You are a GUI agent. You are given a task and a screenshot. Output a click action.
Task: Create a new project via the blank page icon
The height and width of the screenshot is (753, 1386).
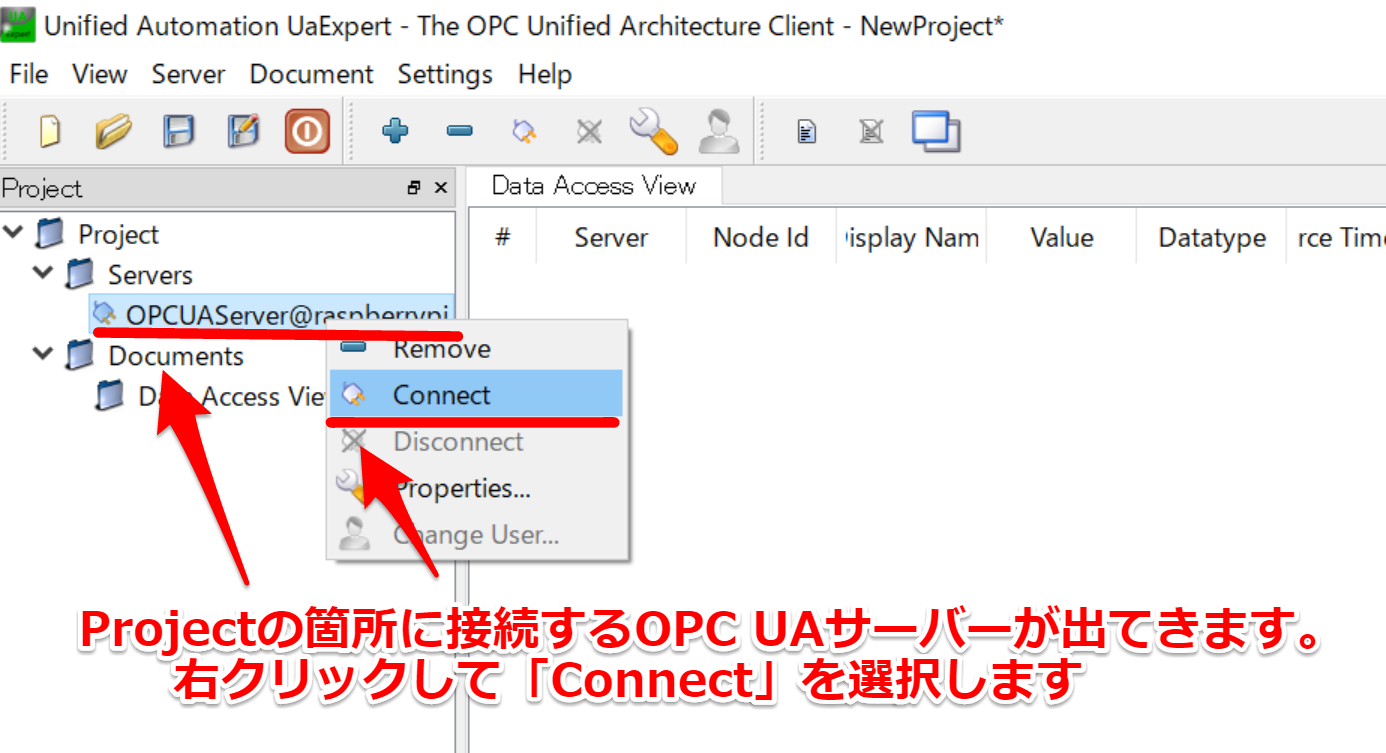coord(49,130)
